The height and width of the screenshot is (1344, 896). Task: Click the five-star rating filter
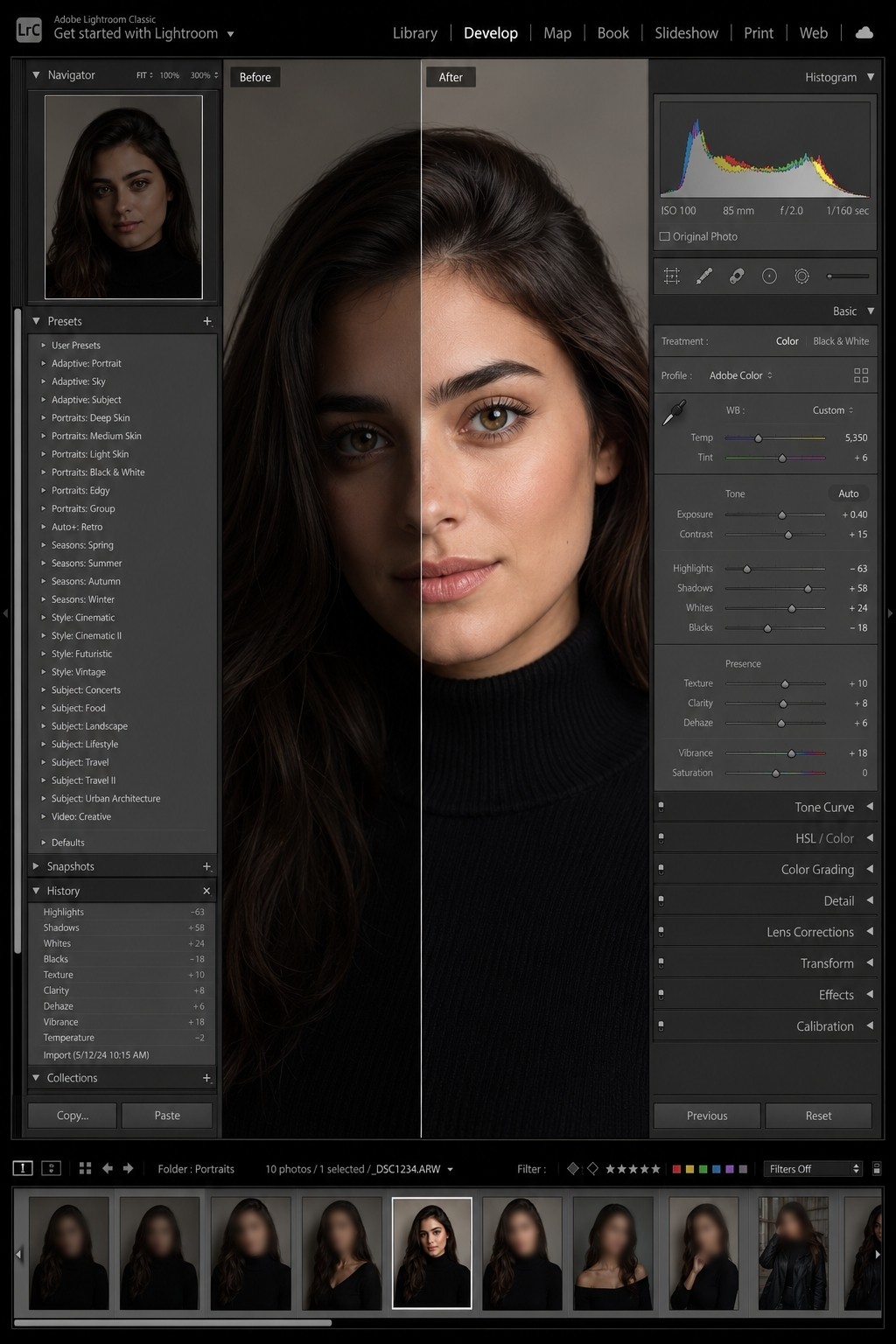click(x=633, y=1169)
